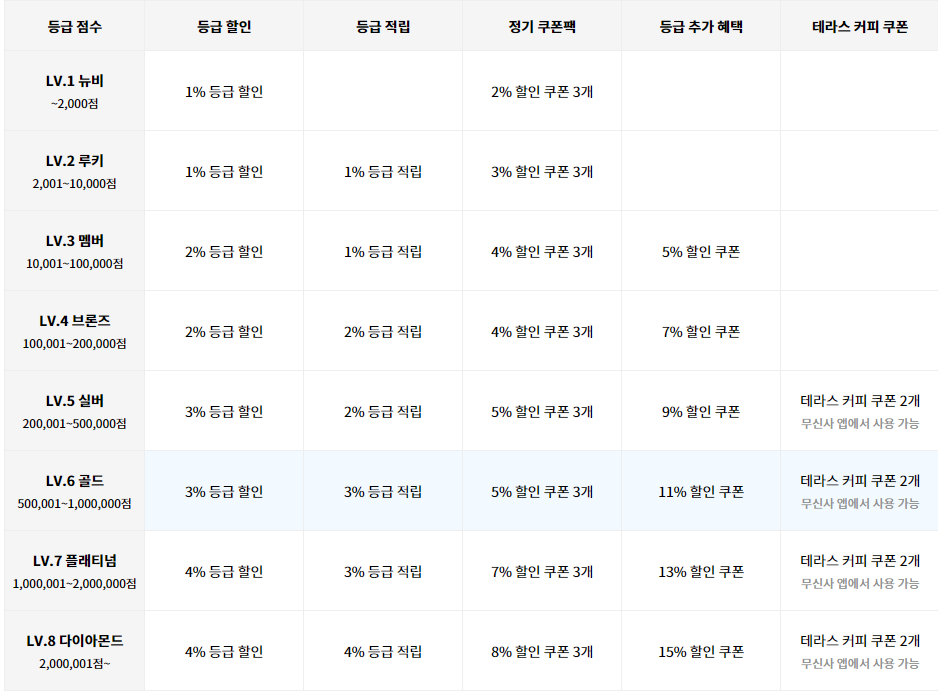Select the 4% 등급 적립 cell
The width and height of the screenshot is (938, 692).
[x=383, y=651]
